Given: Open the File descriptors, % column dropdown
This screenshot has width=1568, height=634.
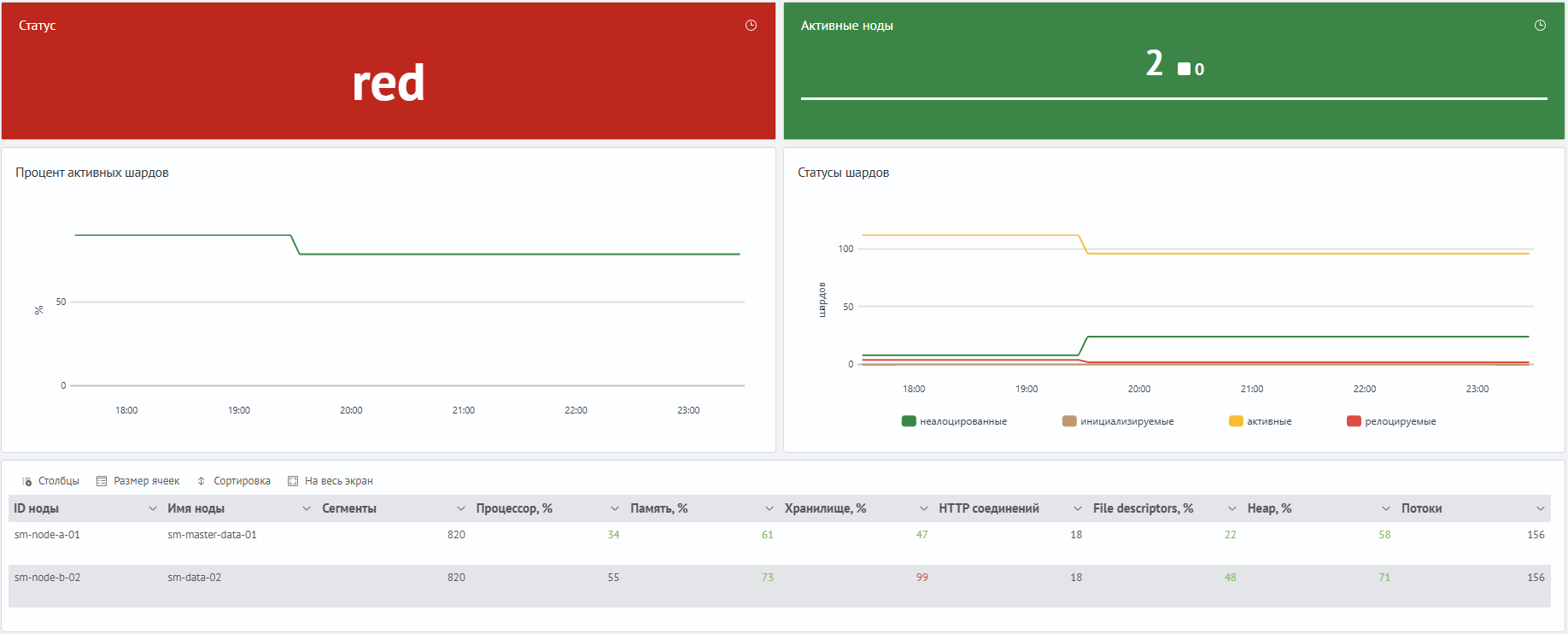Looking at the screenshot, I should click(x=1232, y=508).
